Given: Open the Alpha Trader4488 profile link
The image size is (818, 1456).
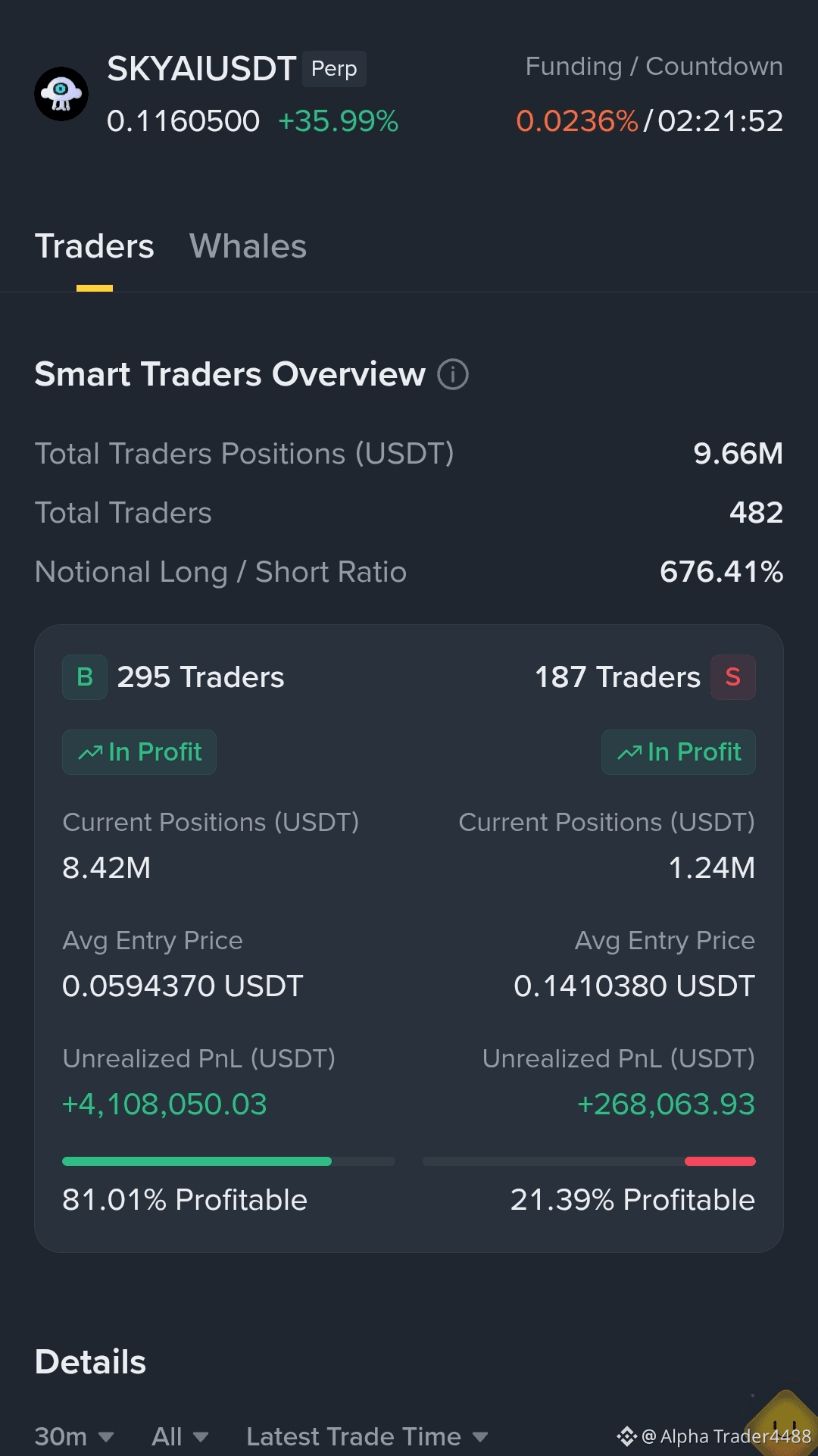Looking at the screenshot, I should pyautogui.click(x=726, y=1436).
